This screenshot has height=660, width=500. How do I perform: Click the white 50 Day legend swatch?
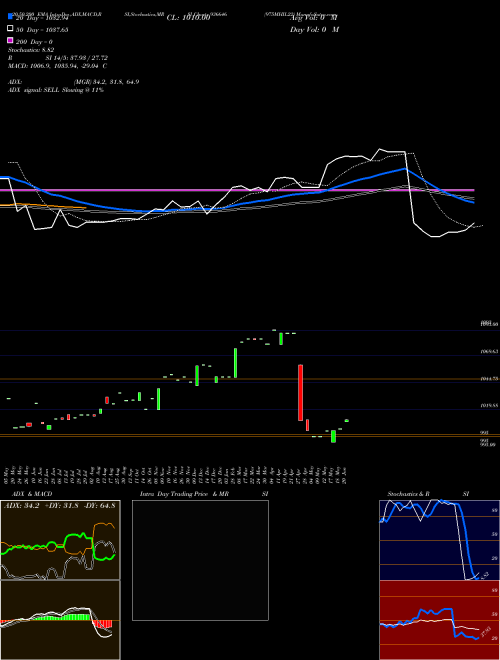(10, 29)
